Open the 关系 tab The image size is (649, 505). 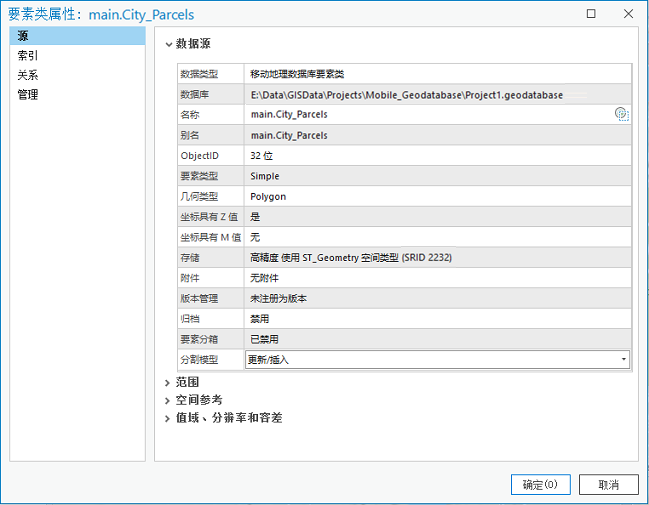28,75
